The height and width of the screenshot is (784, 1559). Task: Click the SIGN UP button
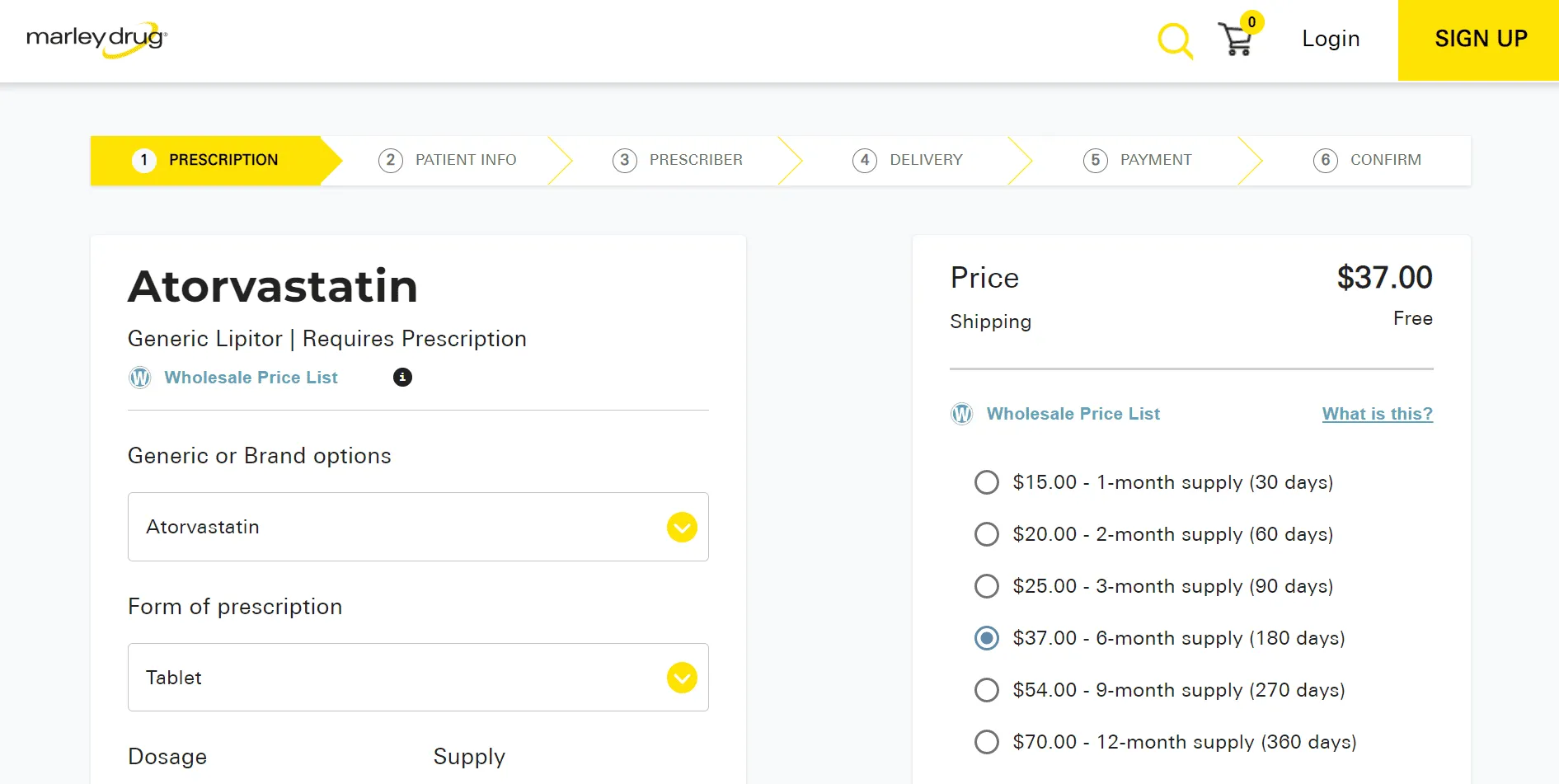1478,40
